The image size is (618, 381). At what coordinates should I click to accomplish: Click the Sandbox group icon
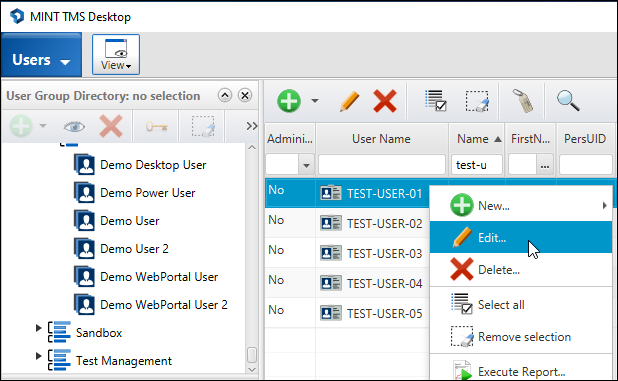tap(60, 332)
